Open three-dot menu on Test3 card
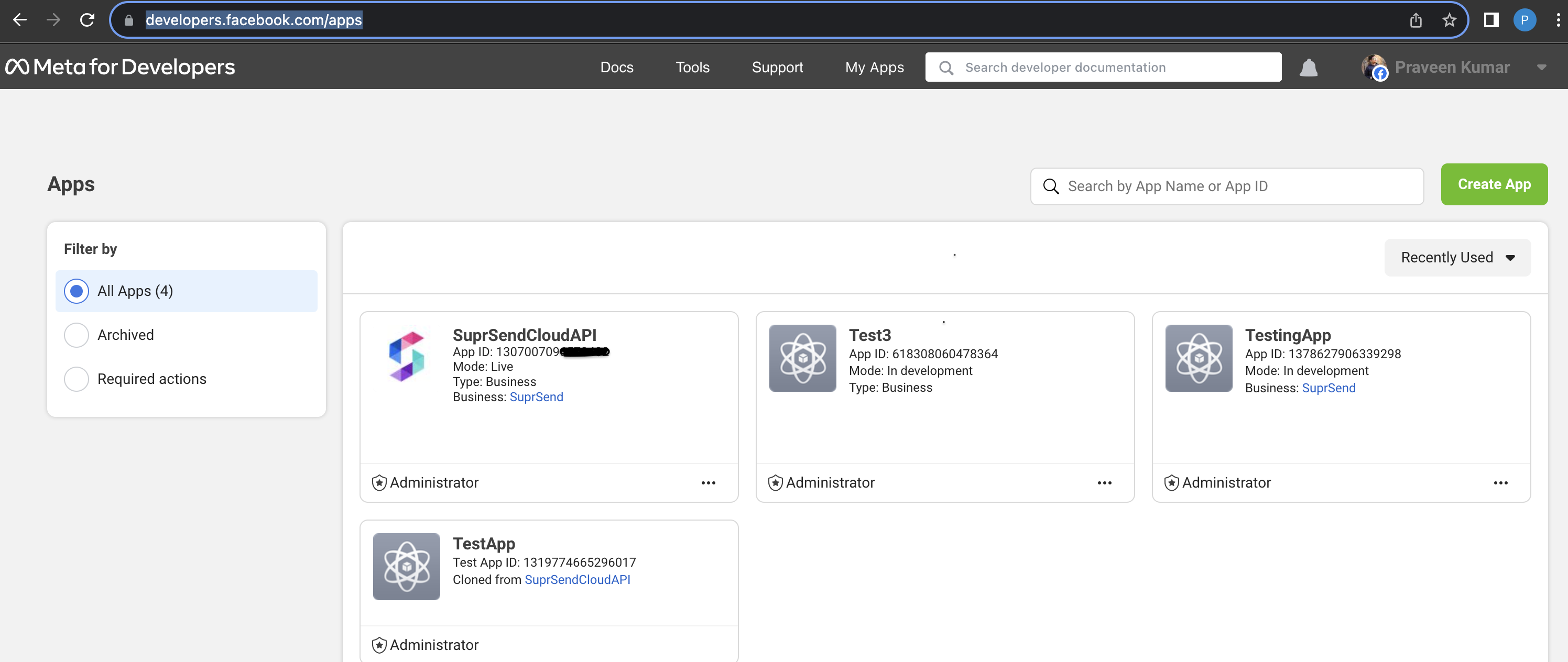This screenshot has height=662, width=1568. tap(1104, 482)
